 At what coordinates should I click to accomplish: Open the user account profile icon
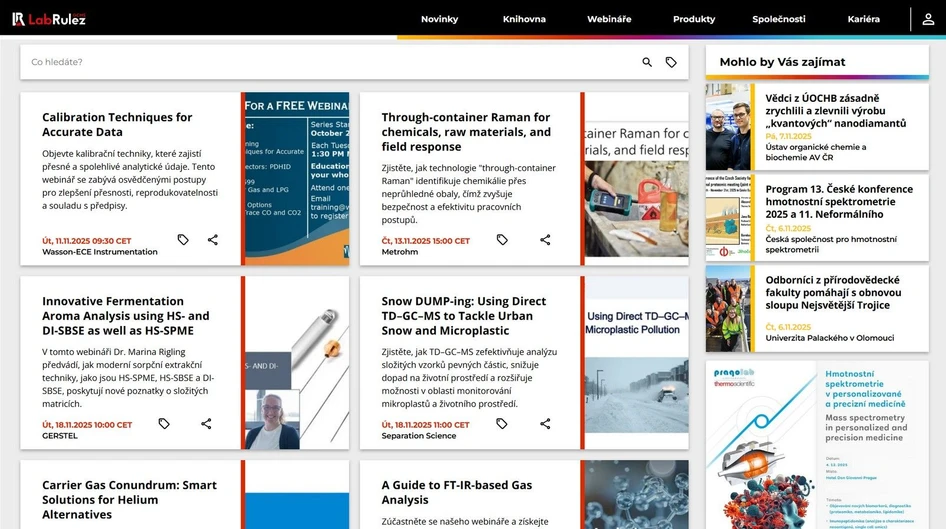[928, 19]
